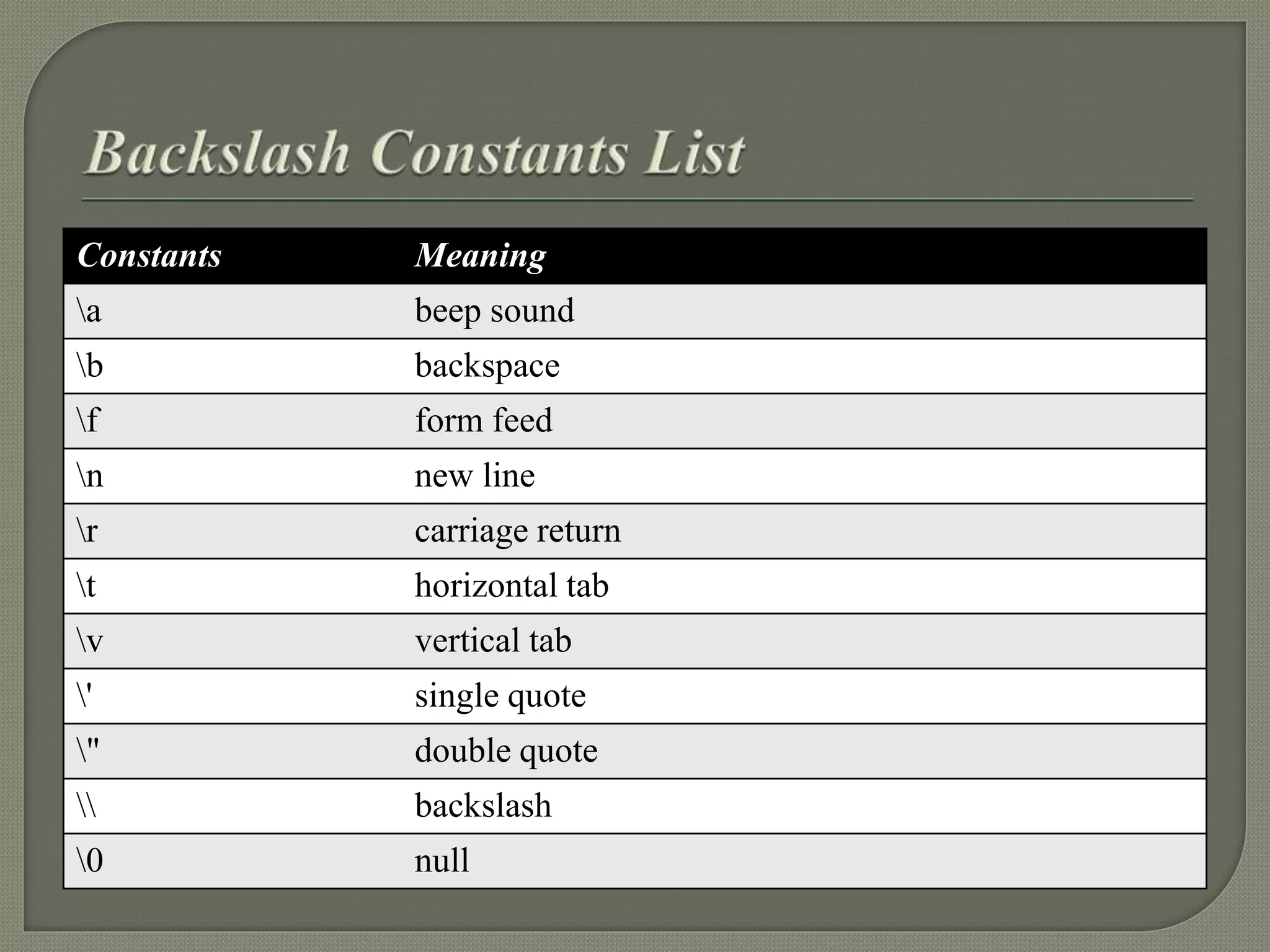The image size is (1270, 952).
Task: Click the \0 constant cell
Action: coord(232,861)
